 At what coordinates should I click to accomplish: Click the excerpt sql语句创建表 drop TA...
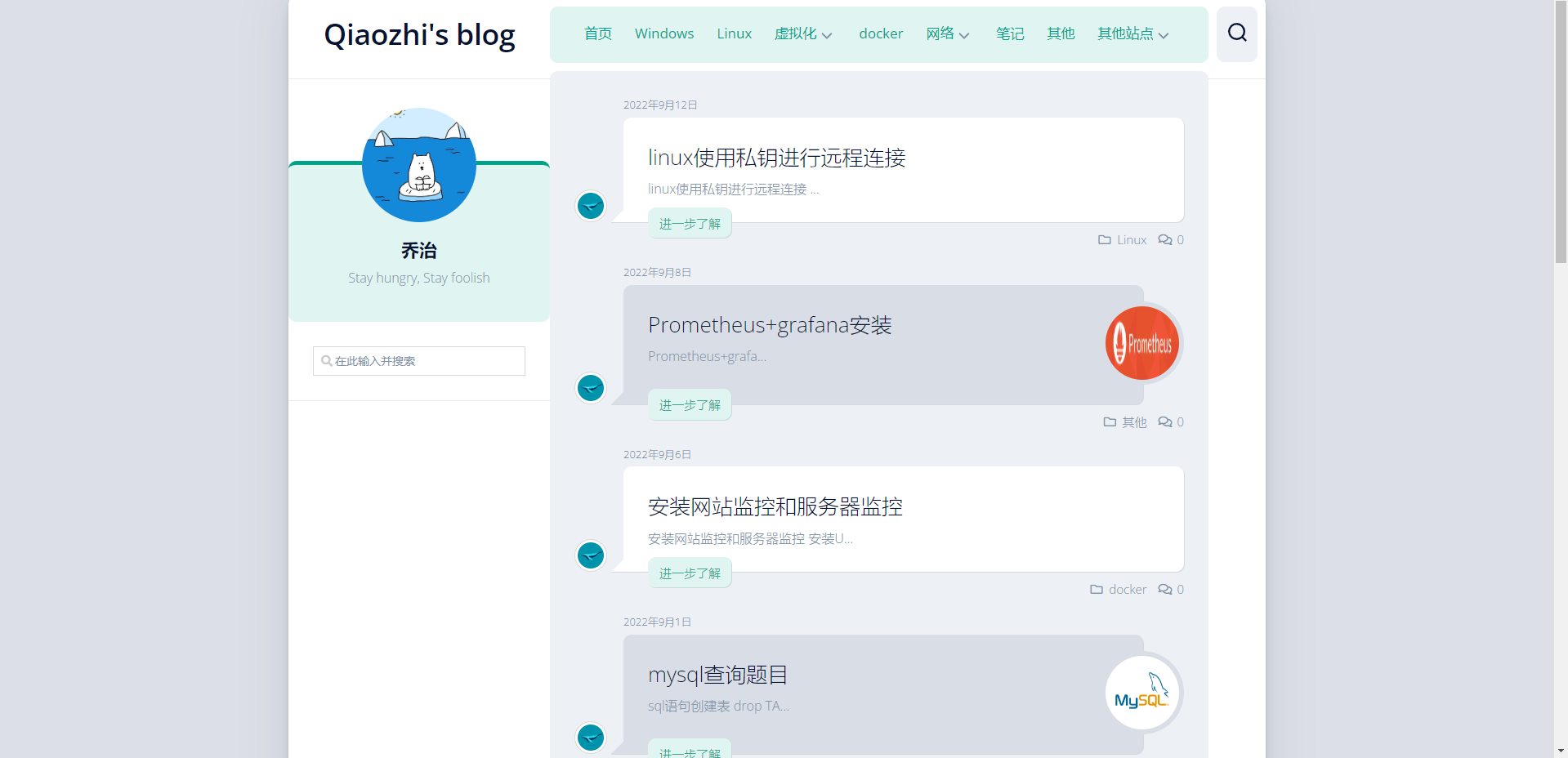tap(718, 707)
